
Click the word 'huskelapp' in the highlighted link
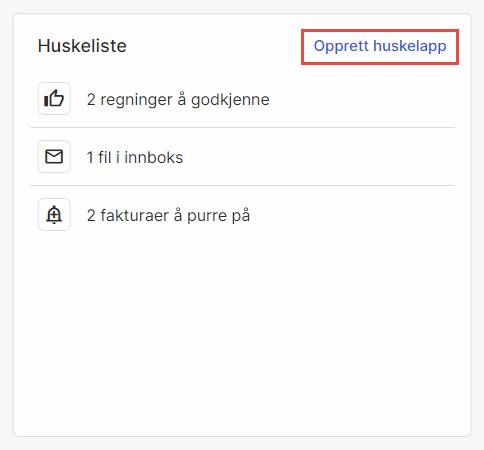coord(410,46)
